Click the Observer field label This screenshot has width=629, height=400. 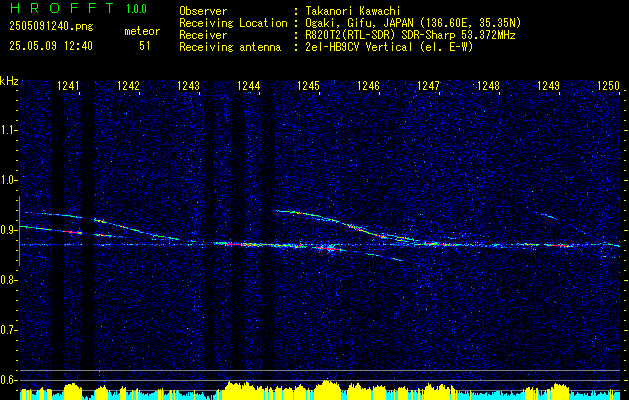203,11
